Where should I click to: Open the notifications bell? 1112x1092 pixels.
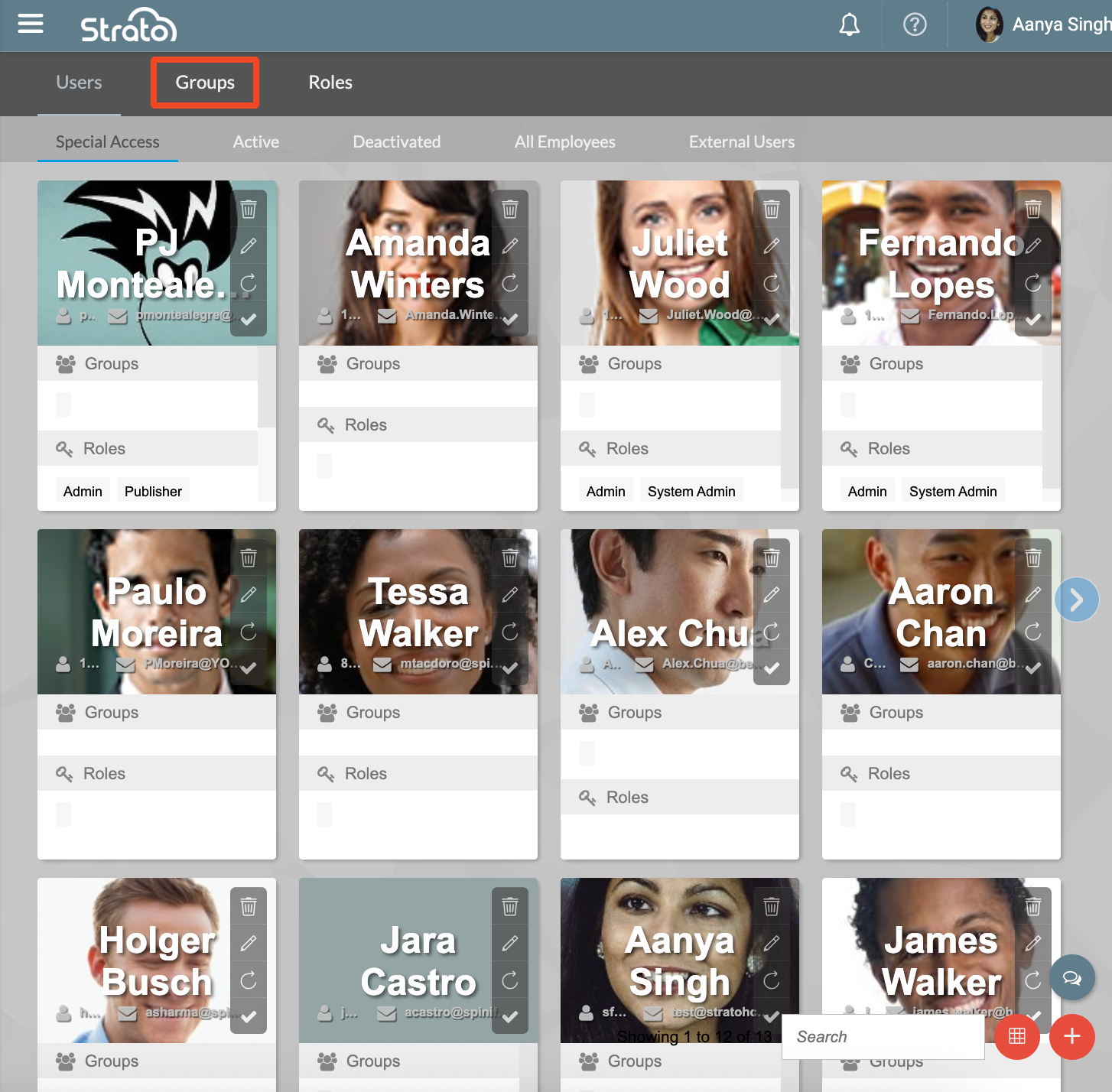849,25
